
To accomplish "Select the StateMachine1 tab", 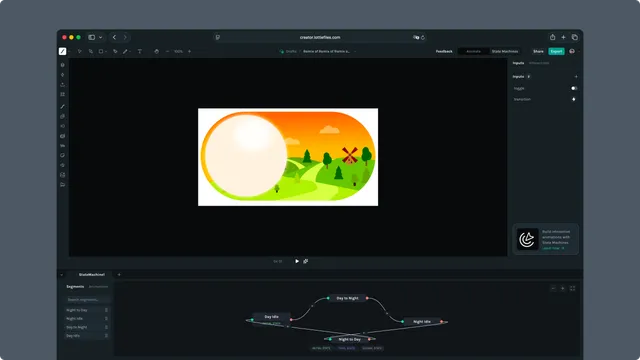I will coord(91,275).
